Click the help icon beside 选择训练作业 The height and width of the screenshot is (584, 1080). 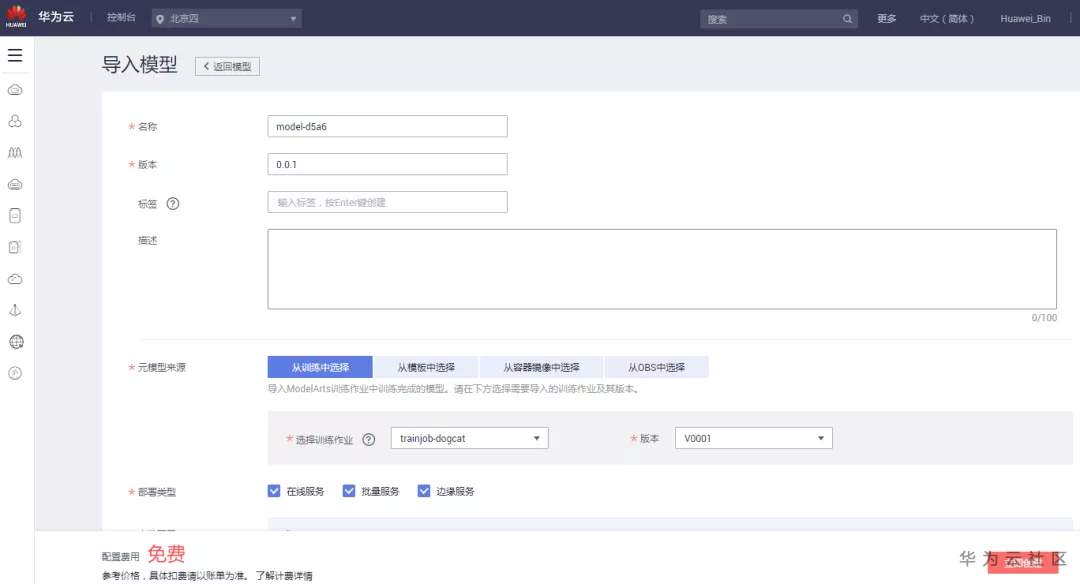tap(368, 439)
